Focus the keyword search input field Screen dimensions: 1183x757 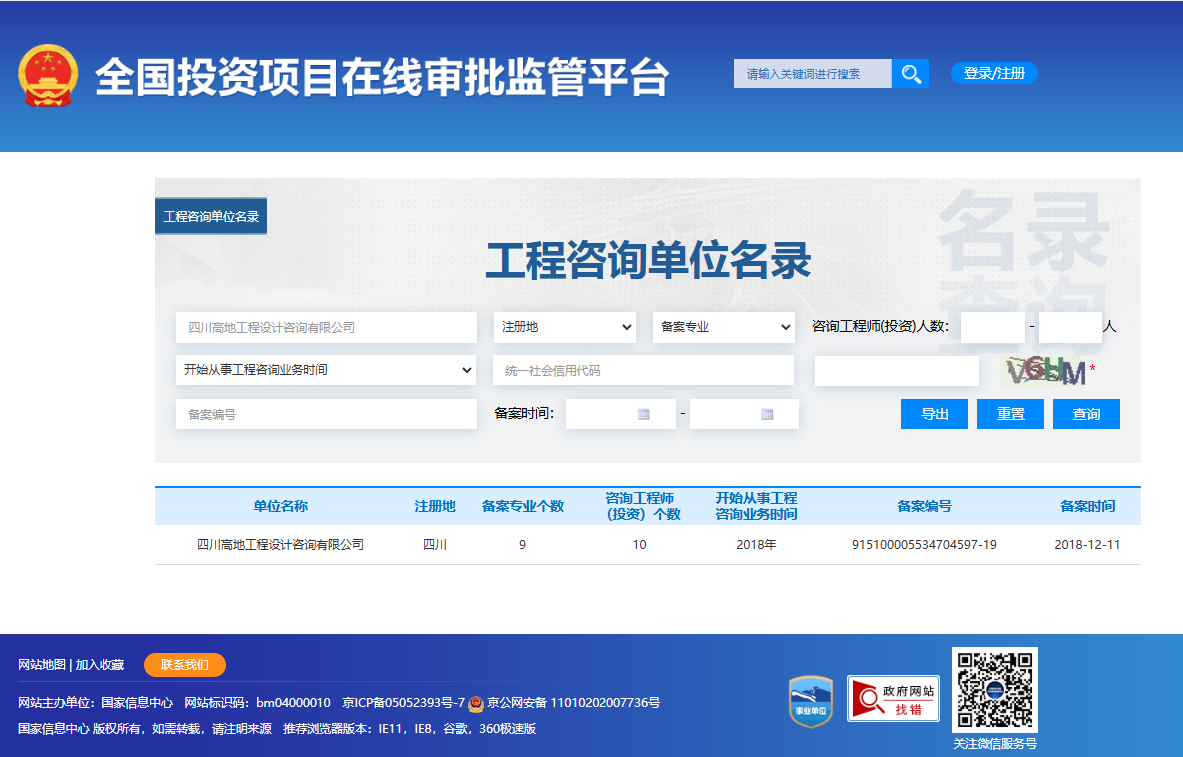coord(813,73)
